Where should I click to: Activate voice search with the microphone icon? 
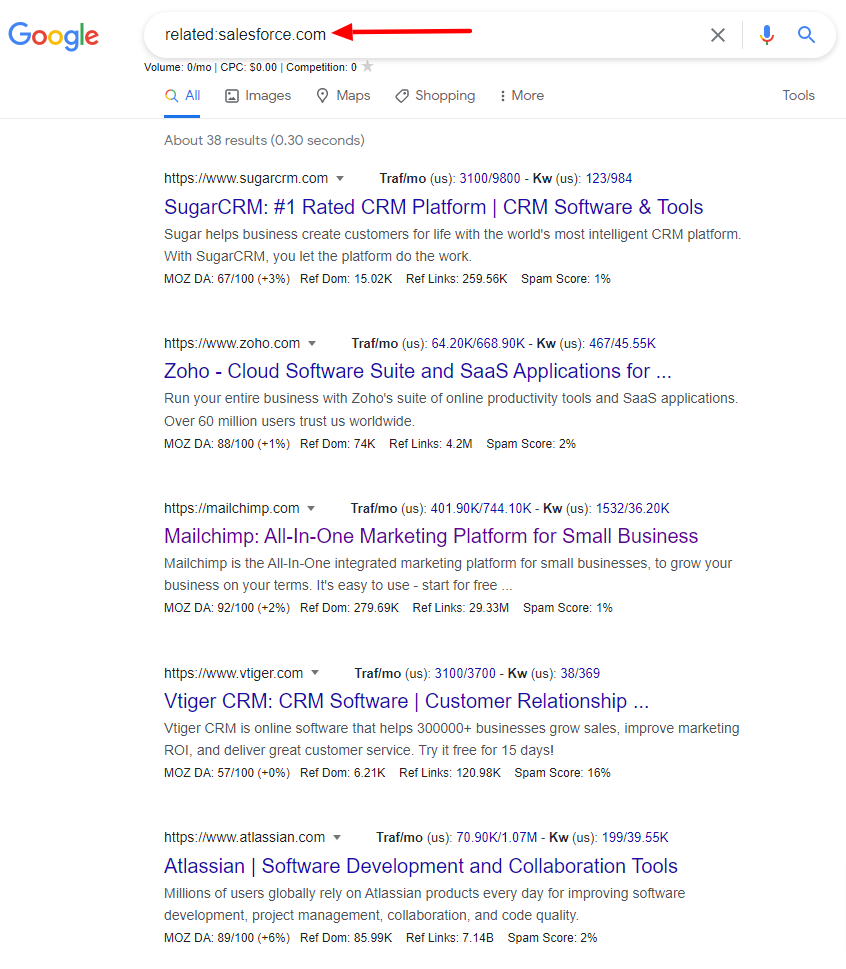tap(766, 34)
